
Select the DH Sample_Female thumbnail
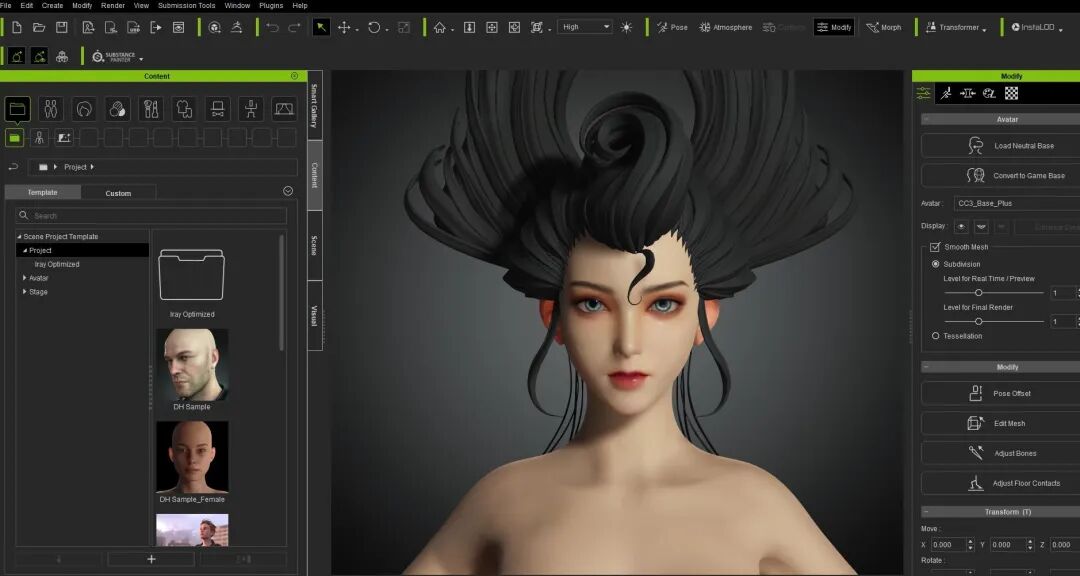[192, 456]
